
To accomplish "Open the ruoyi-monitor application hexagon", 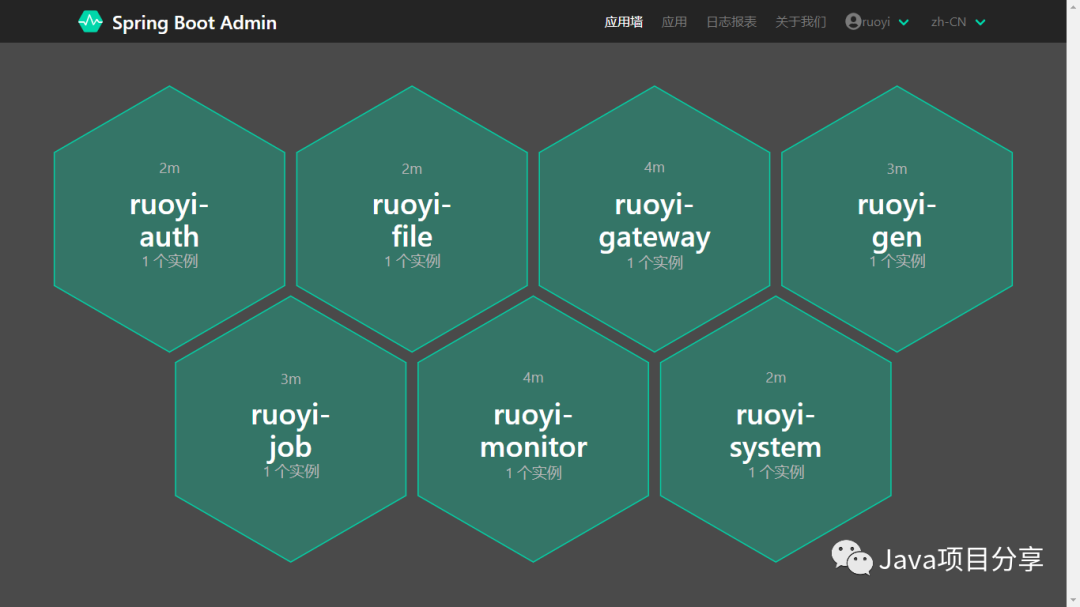I will (533, 429).
